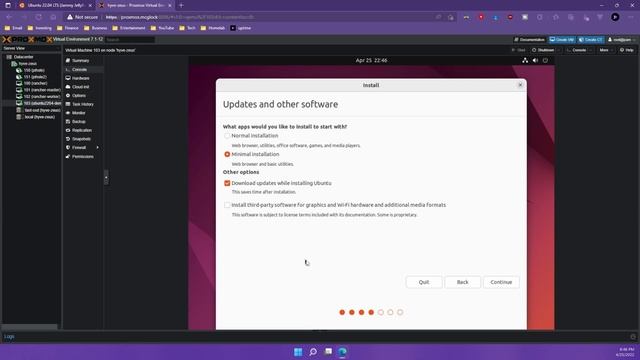Viewport: 640px width, 360px height.
Task: Open the Finance bookmark folder
Action: tap(68, 28)
